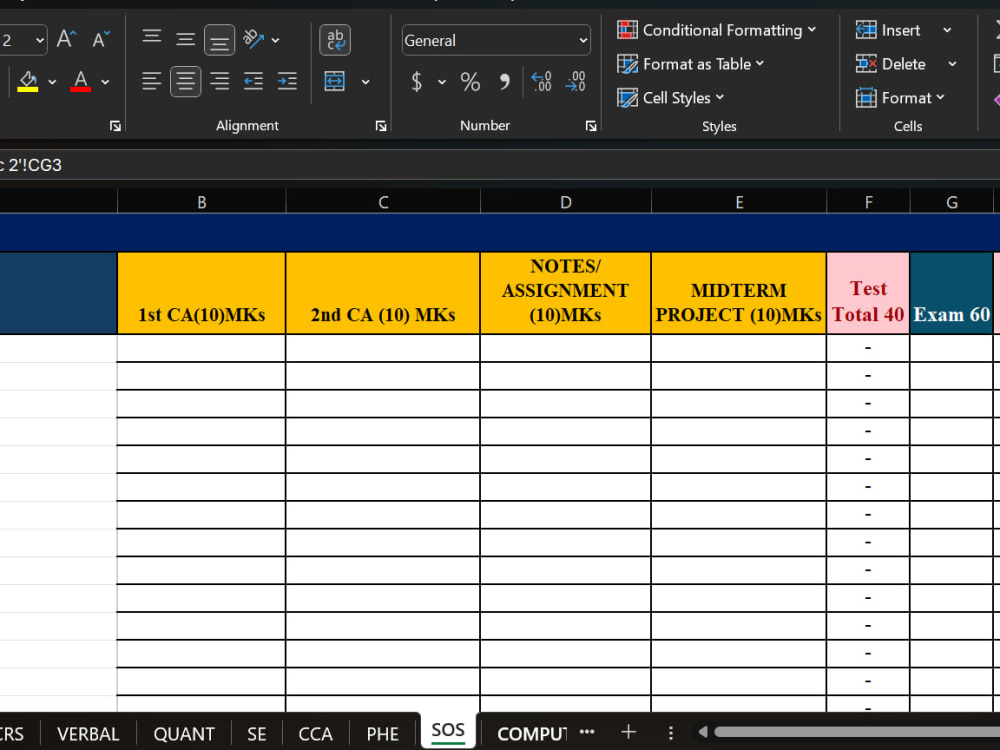Align text right
This screenshot has height=750, width=1000.
(x=219, y=81)
